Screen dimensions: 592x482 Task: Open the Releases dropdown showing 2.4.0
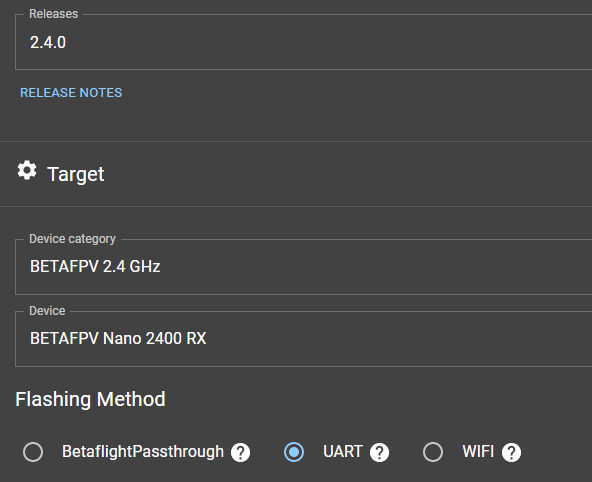point(304,42)
